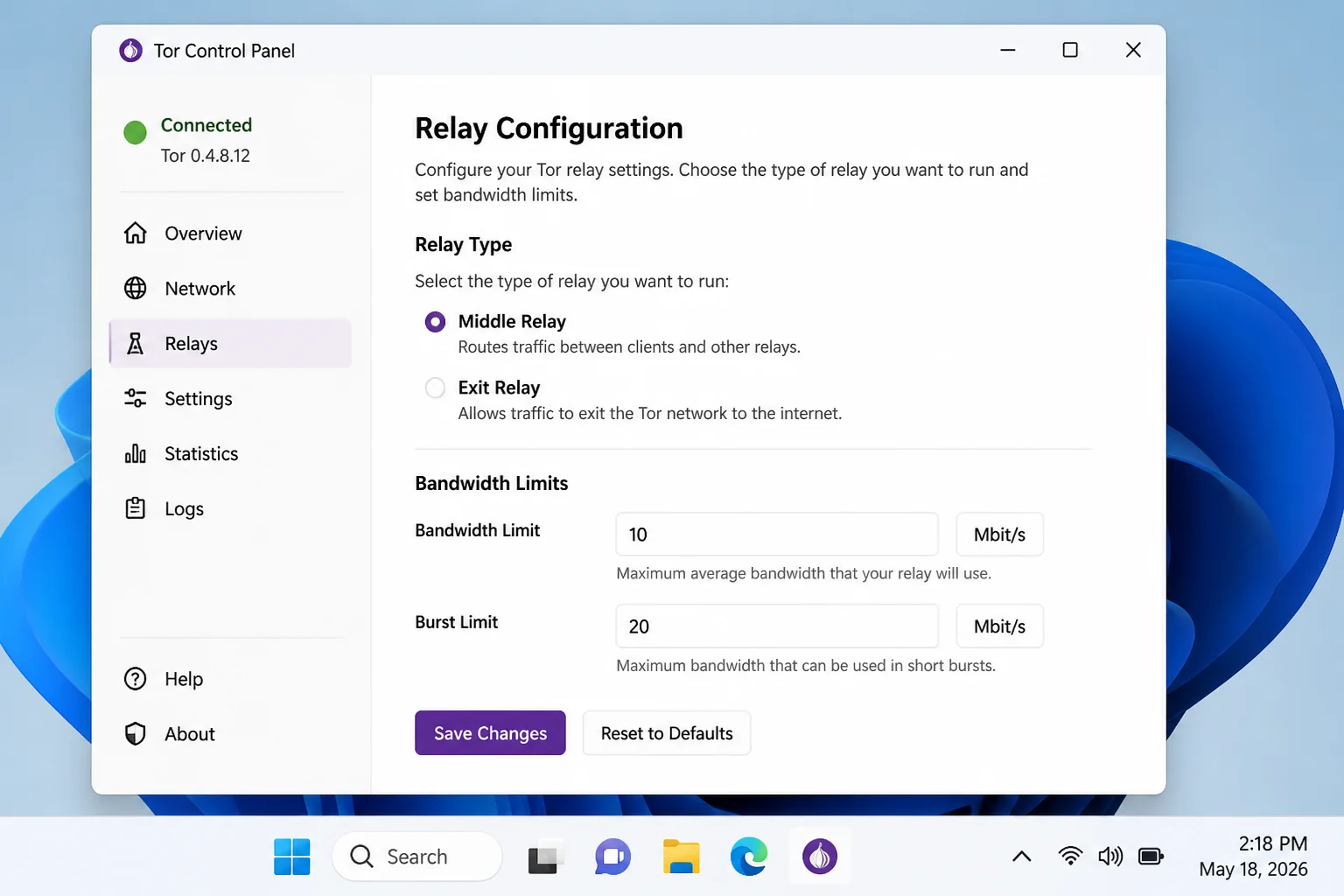Viewport: 1344px width, 896px height.
Task: Open the Windows Start menu
Action: (292, 857)
